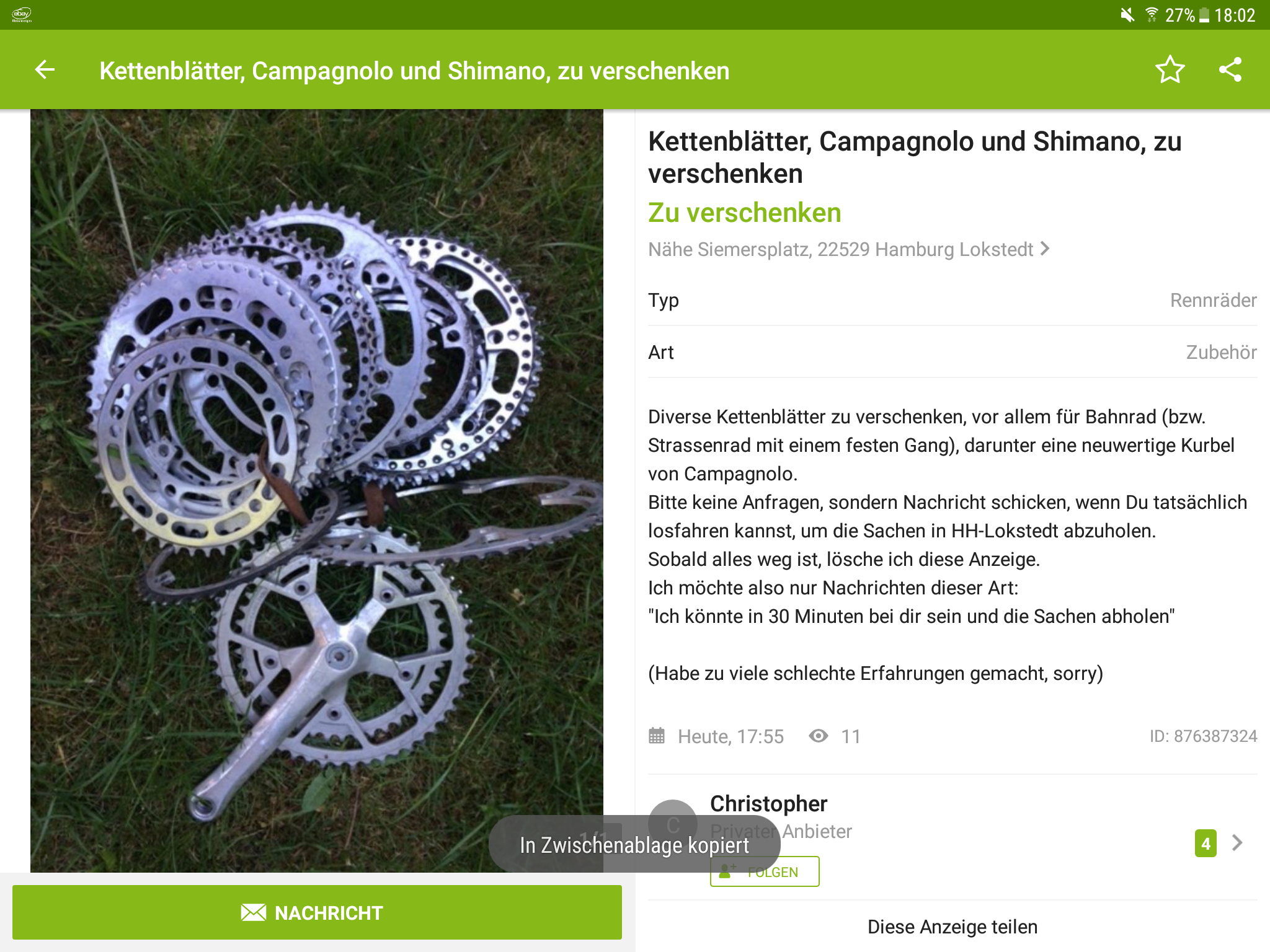The image size is (1270, 952).
Task: Open seller profile chevron for Christopher
Action: [1237, 843]
